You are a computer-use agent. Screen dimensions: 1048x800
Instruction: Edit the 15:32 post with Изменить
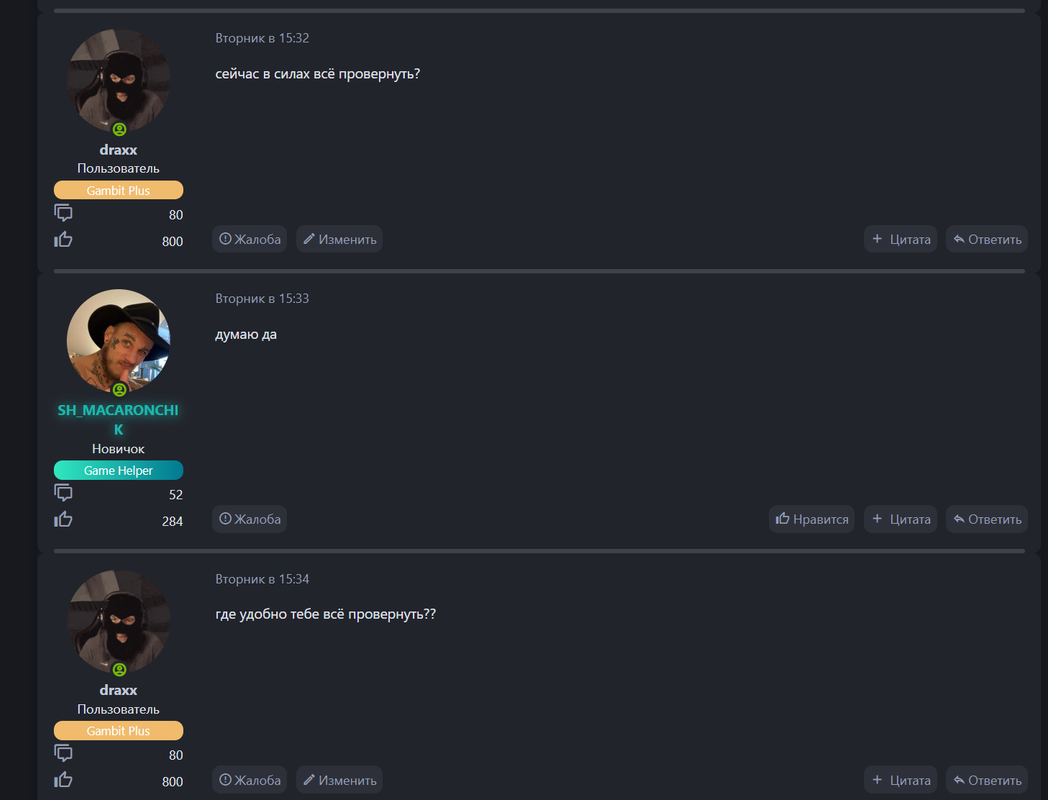(x=340, y=239)
